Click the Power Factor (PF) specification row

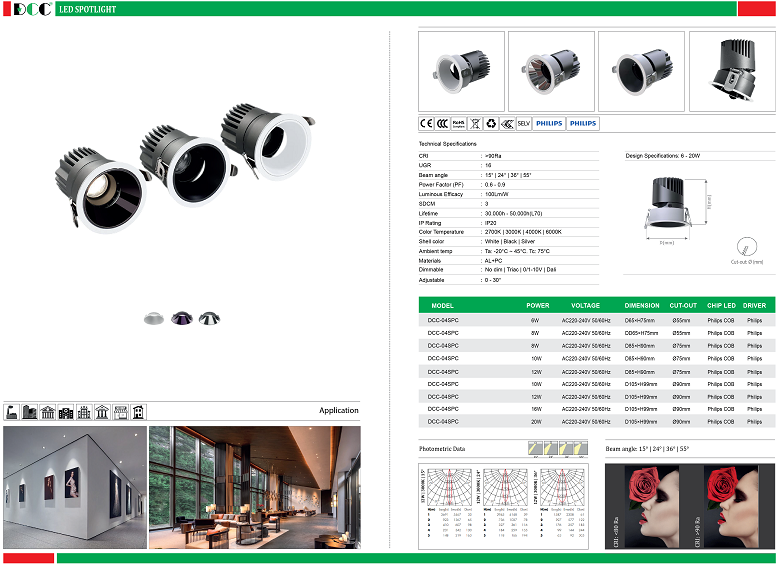click(x=509, y=185)
